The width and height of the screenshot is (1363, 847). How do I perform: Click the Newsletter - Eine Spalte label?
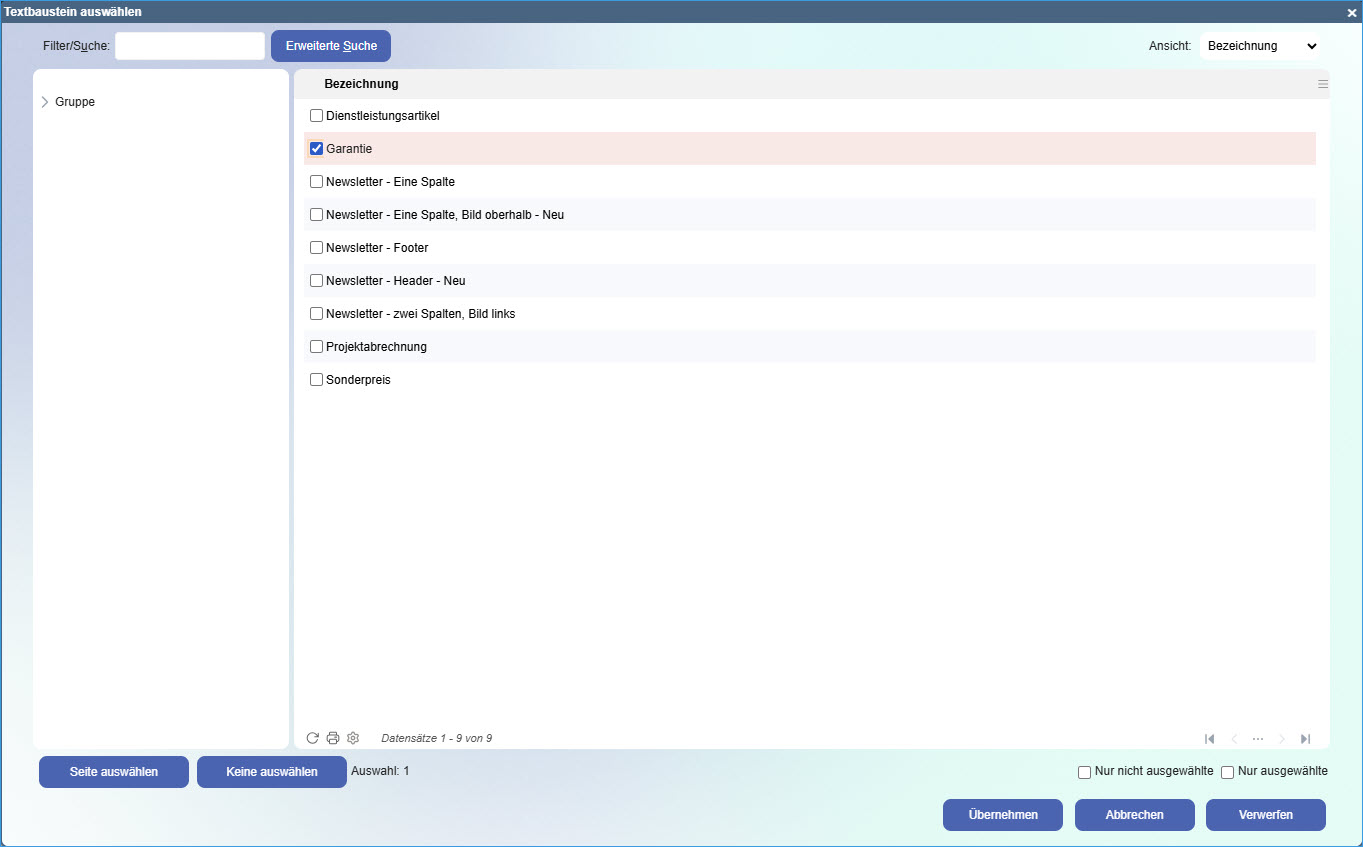click(x=390, y=182)
